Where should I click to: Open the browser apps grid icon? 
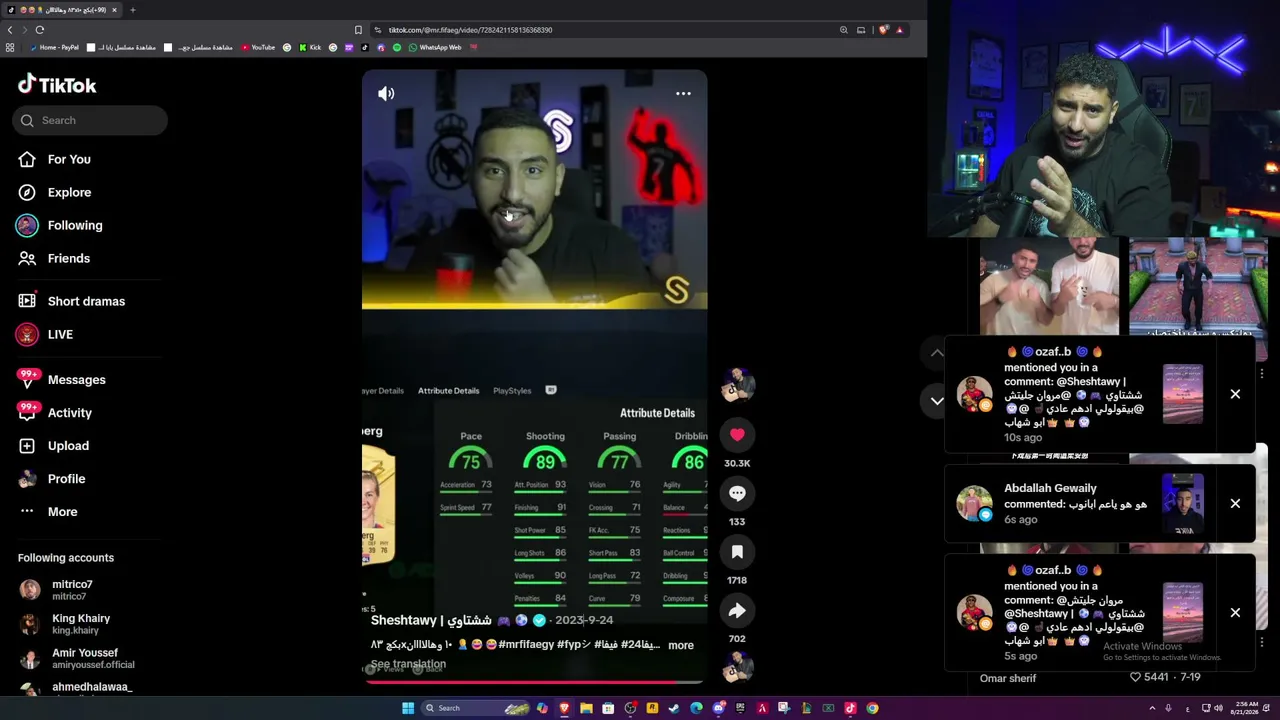10,48
